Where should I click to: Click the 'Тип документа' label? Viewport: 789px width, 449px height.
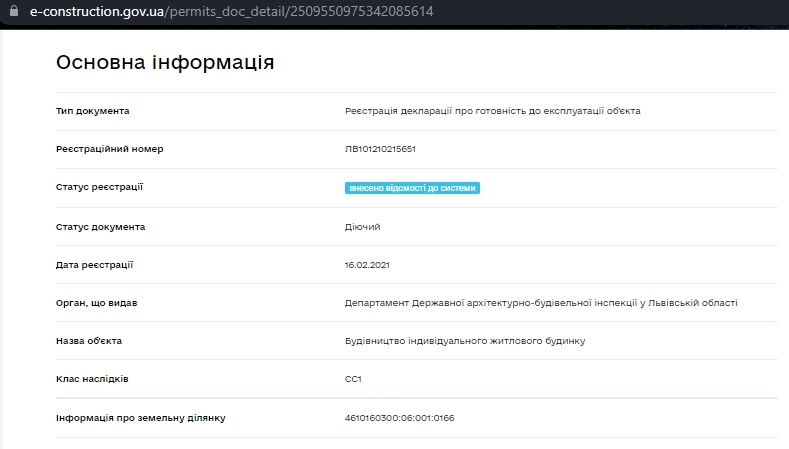[x=93, y=111]
